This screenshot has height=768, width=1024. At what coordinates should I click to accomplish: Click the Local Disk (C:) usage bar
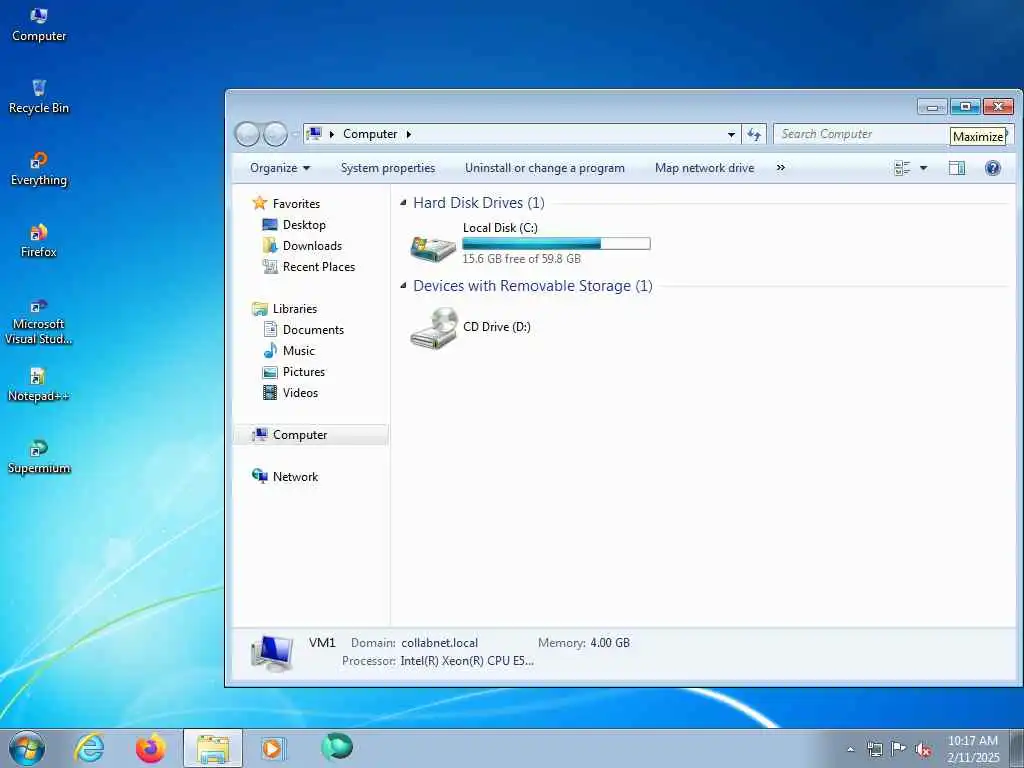556,244
